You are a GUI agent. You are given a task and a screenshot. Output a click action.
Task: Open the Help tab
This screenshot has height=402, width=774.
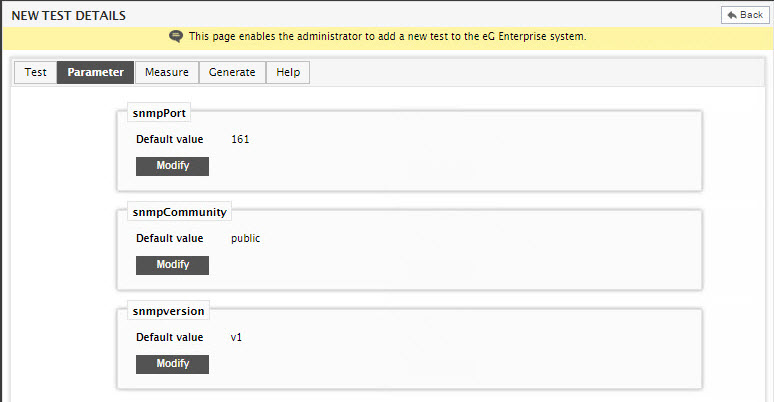[288, 73]
